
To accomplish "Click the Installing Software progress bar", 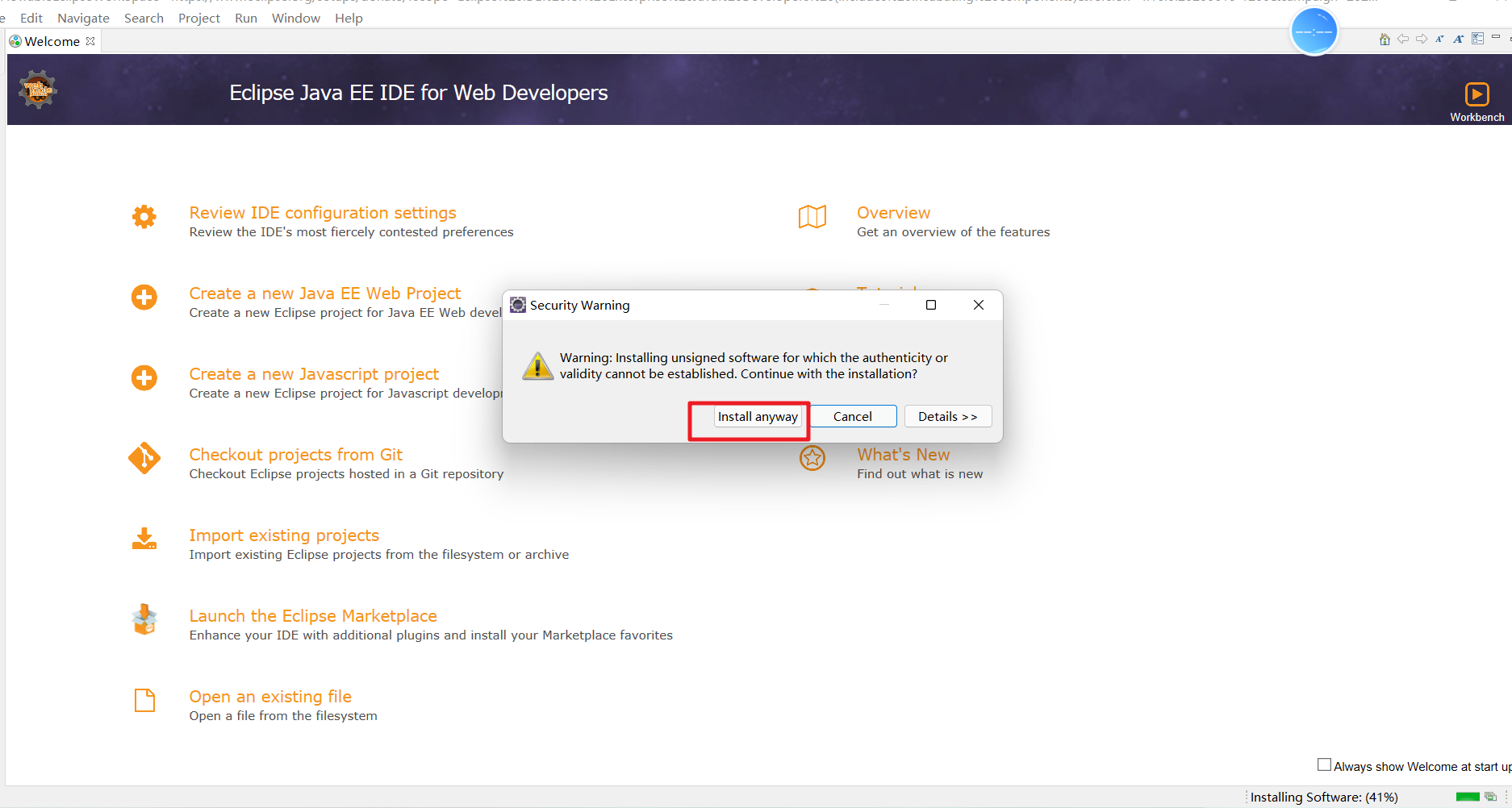I will point(1468,797).
